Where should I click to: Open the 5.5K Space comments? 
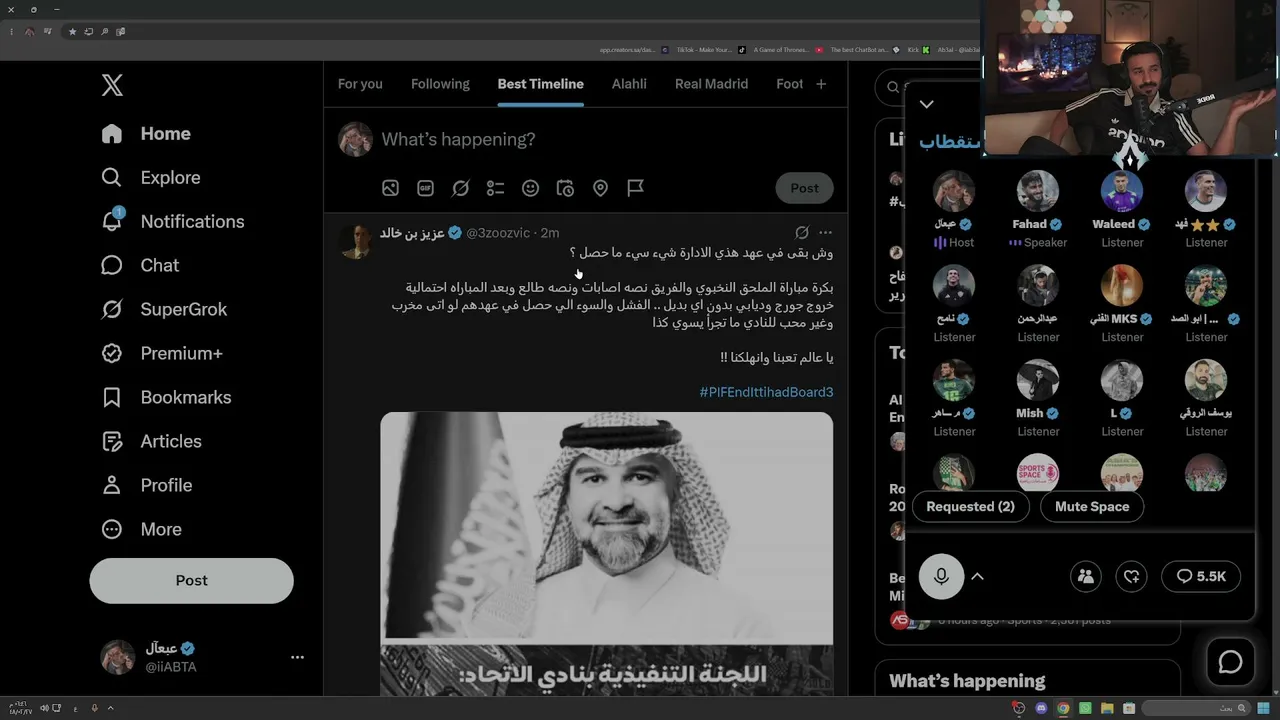[1201, 576]
